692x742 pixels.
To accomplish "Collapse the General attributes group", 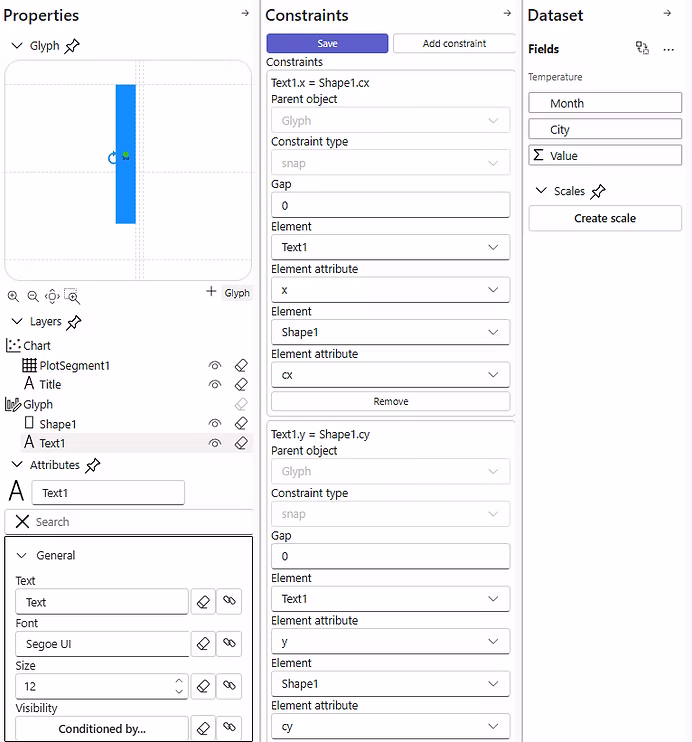I will [21, 555].
